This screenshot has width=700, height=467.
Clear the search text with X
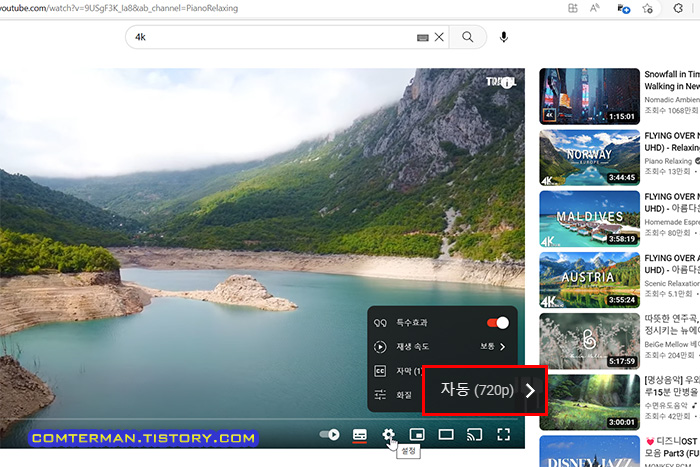[x=439, y=37]
